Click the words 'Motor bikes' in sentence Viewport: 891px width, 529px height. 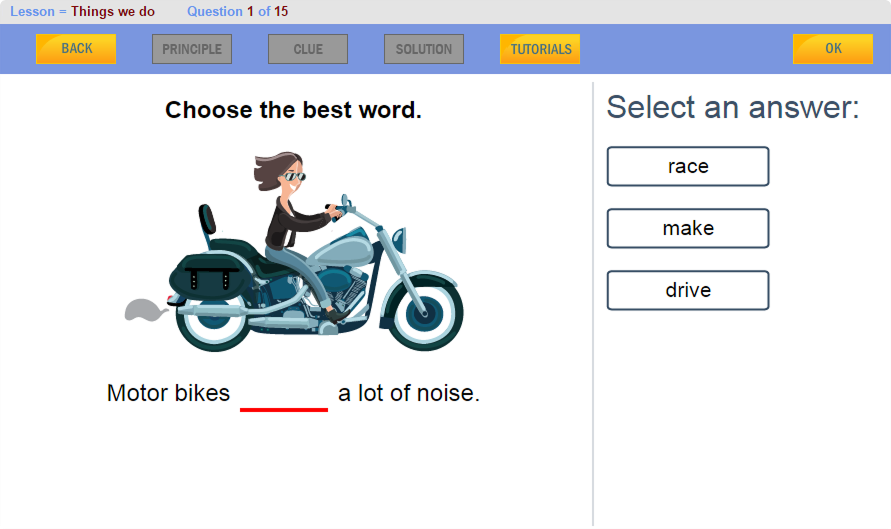[x=168, y=393]
